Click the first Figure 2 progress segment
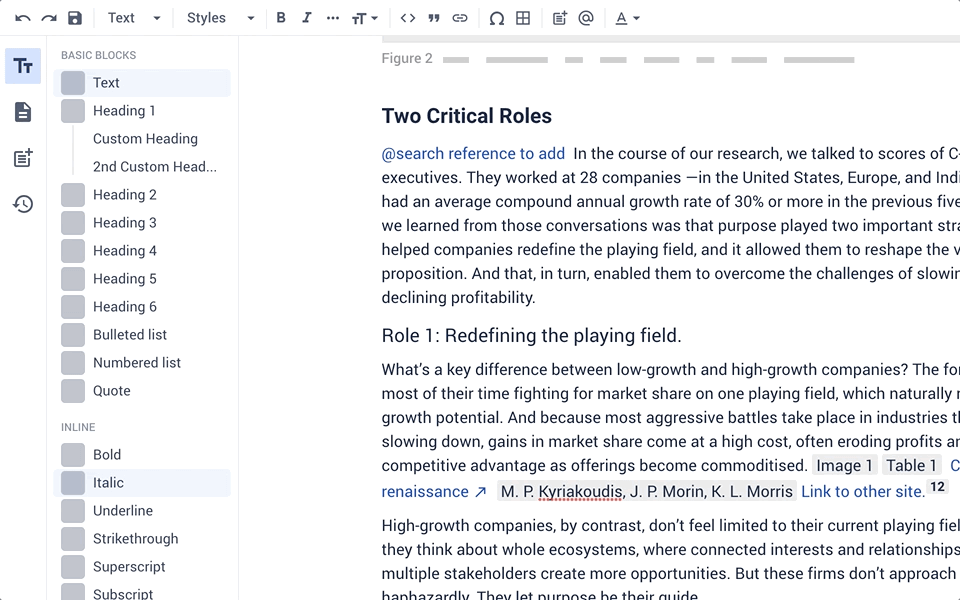Screen dimensions: 960x600 [456, 59]
